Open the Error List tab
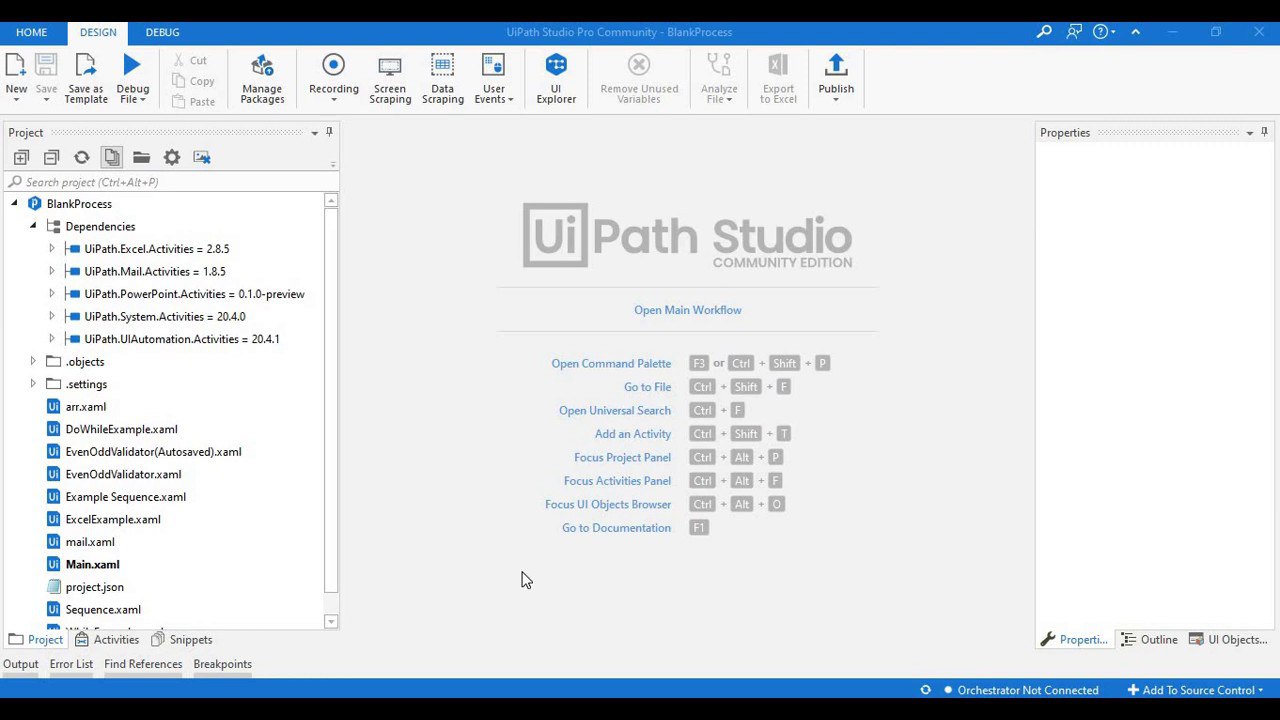 pyautogui.click(x=71, y=664)
